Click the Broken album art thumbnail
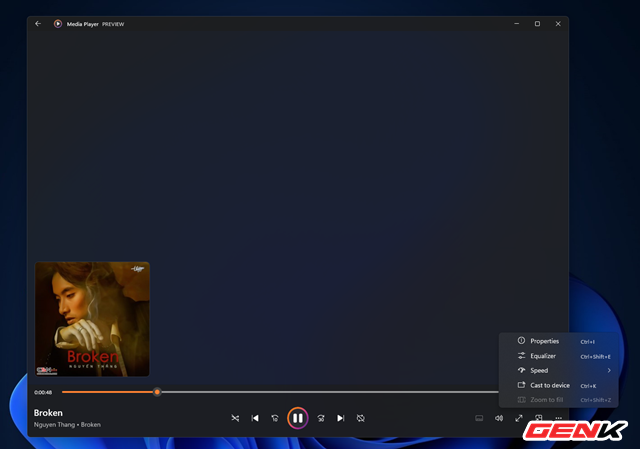 92,319
